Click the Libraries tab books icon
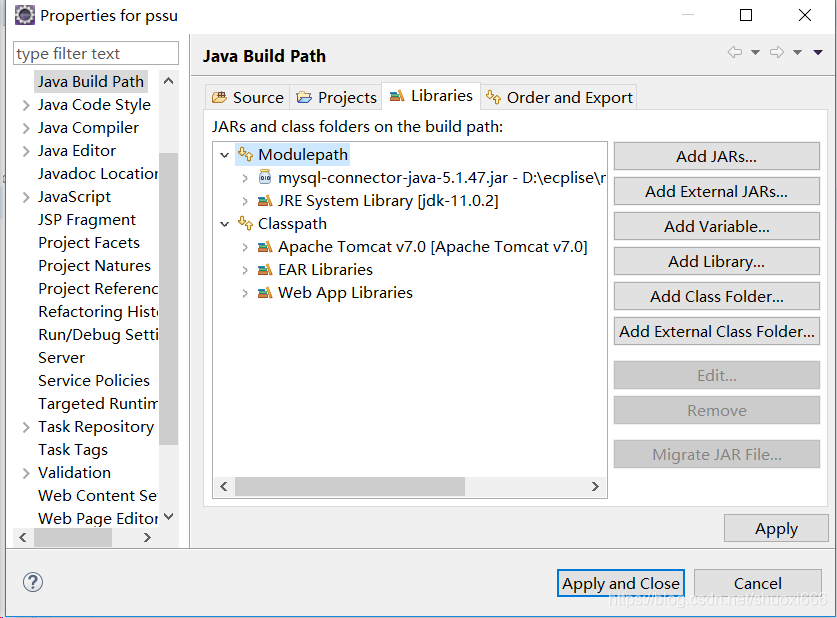This screenshot has height=618, width=837. (397, 96)
